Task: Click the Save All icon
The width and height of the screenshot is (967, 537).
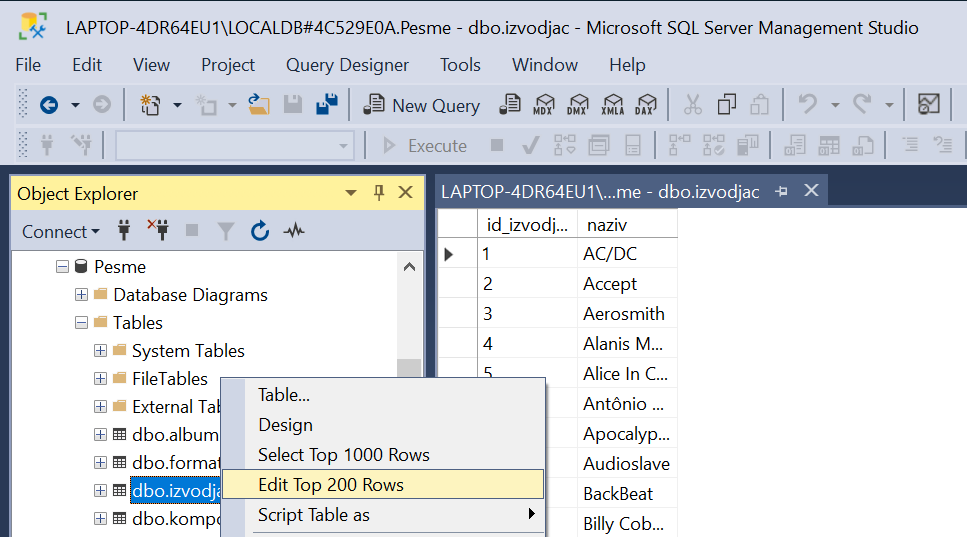Action: [327, 105]
